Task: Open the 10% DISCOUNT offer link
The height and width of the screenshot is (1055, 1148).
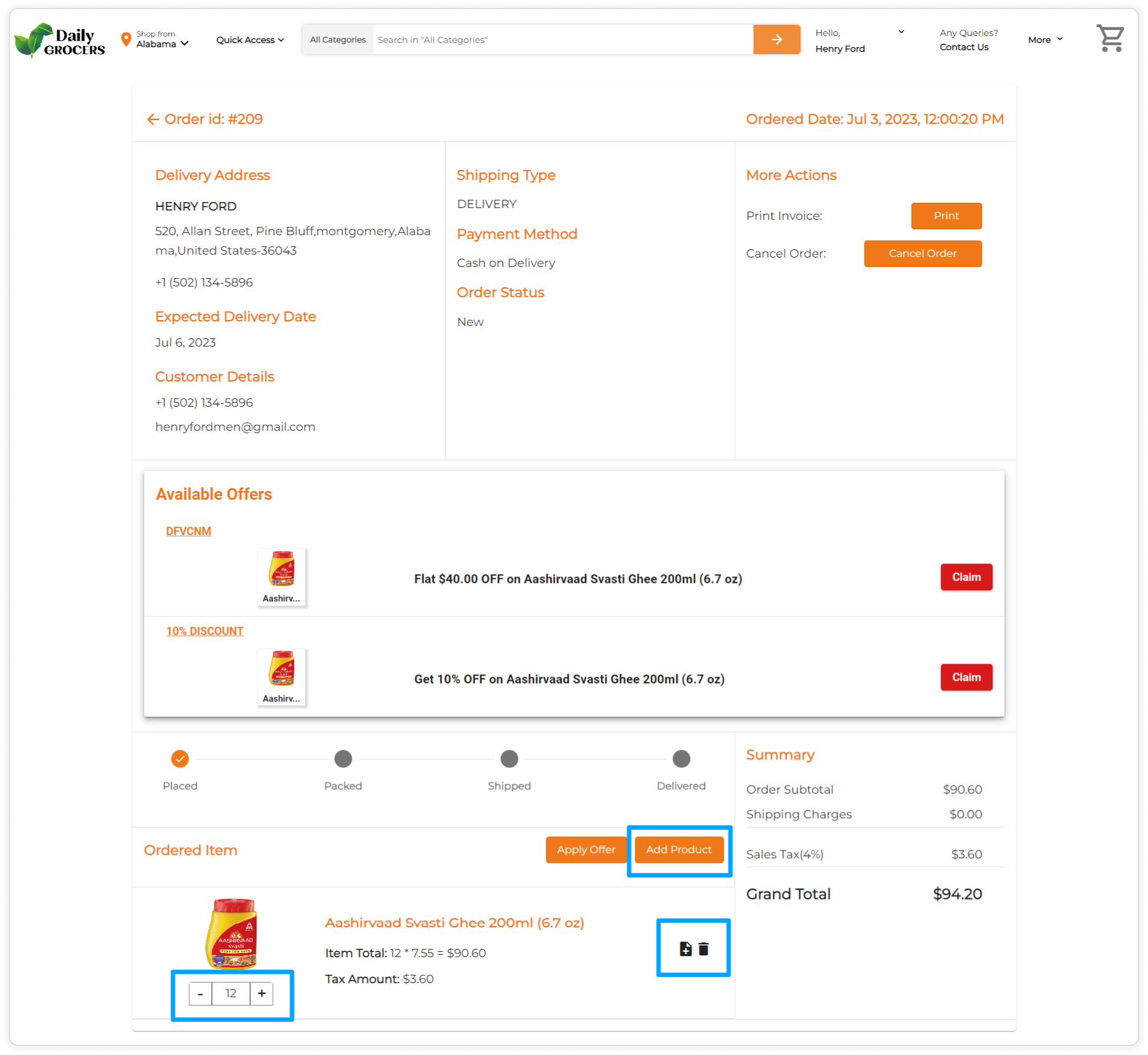Action: (x=204, y=631)
